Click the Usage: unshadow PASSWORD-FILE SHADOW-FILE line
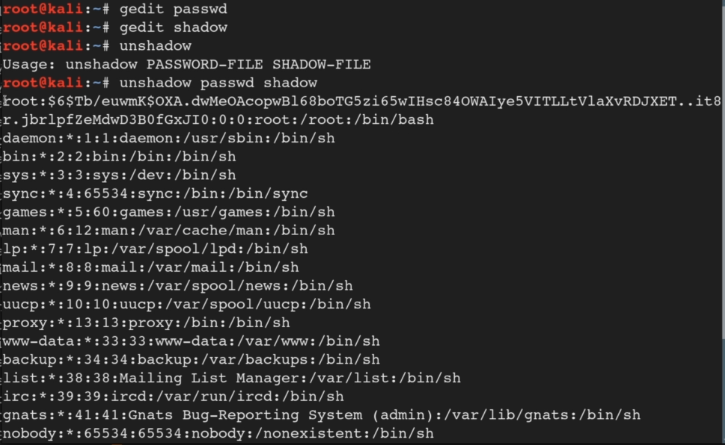The width and height of the screenshot is (725, 445). pyautogui.click(x=187, y=64)
